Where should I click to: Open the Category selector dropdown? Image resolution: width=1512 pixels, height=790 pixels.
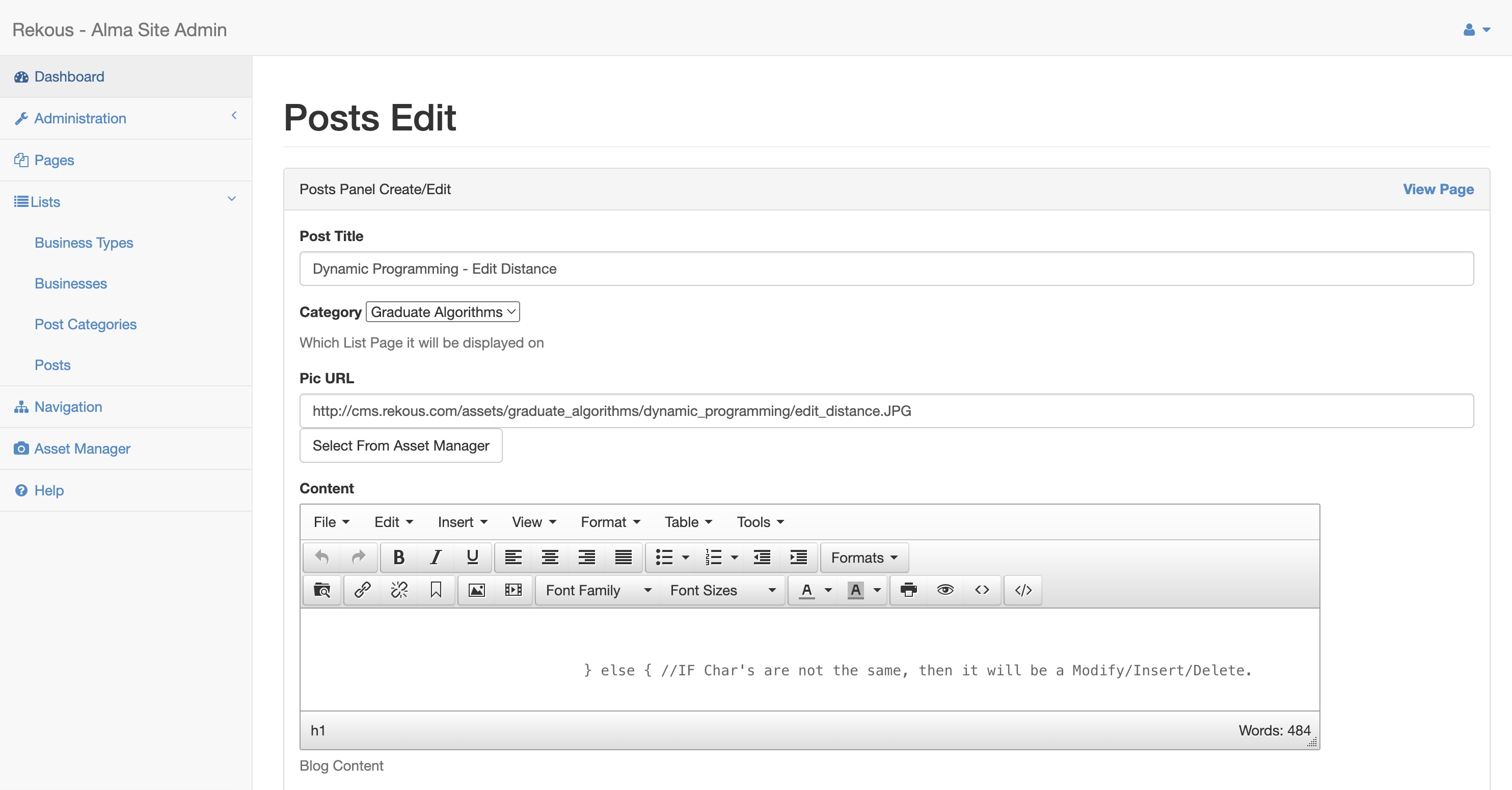point(442,311)
